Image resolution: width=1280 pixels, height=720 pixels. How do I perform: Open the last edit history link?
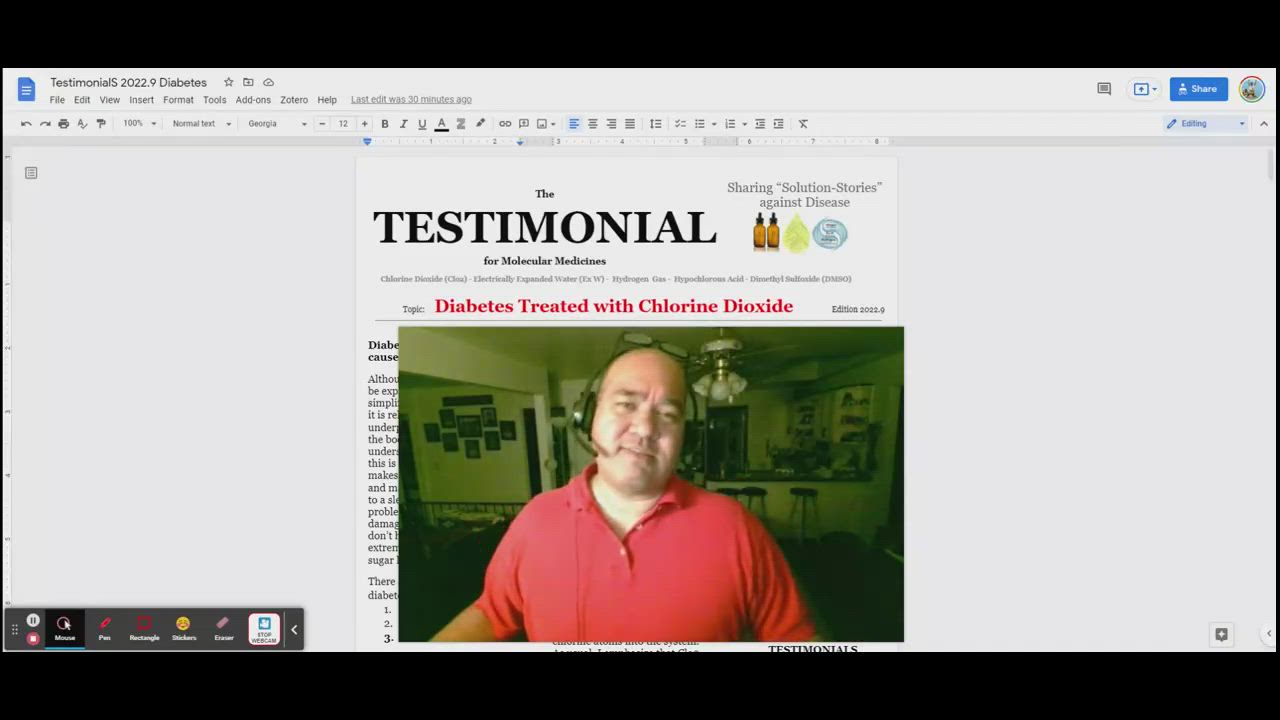[411, 100]
